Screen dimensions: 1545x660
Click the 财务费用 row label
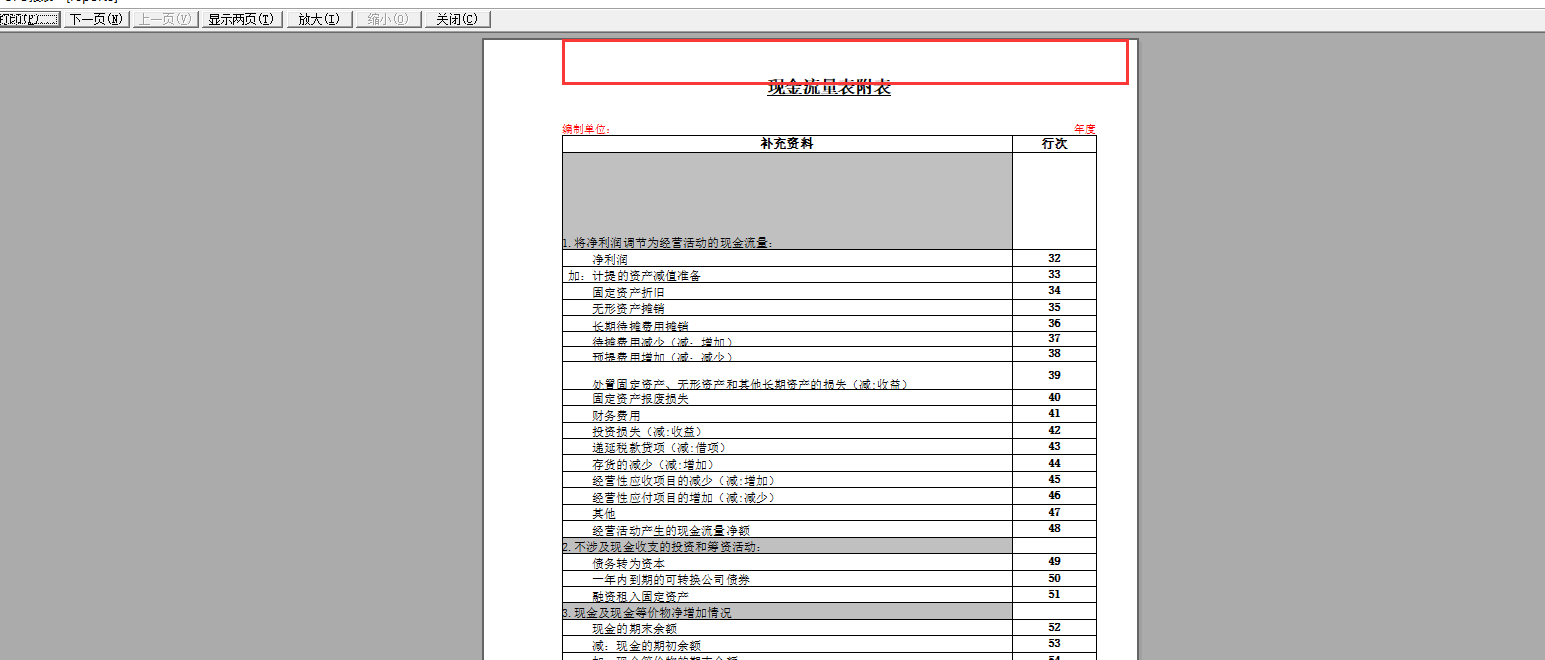pyautogui.click(x=615, y=415)
